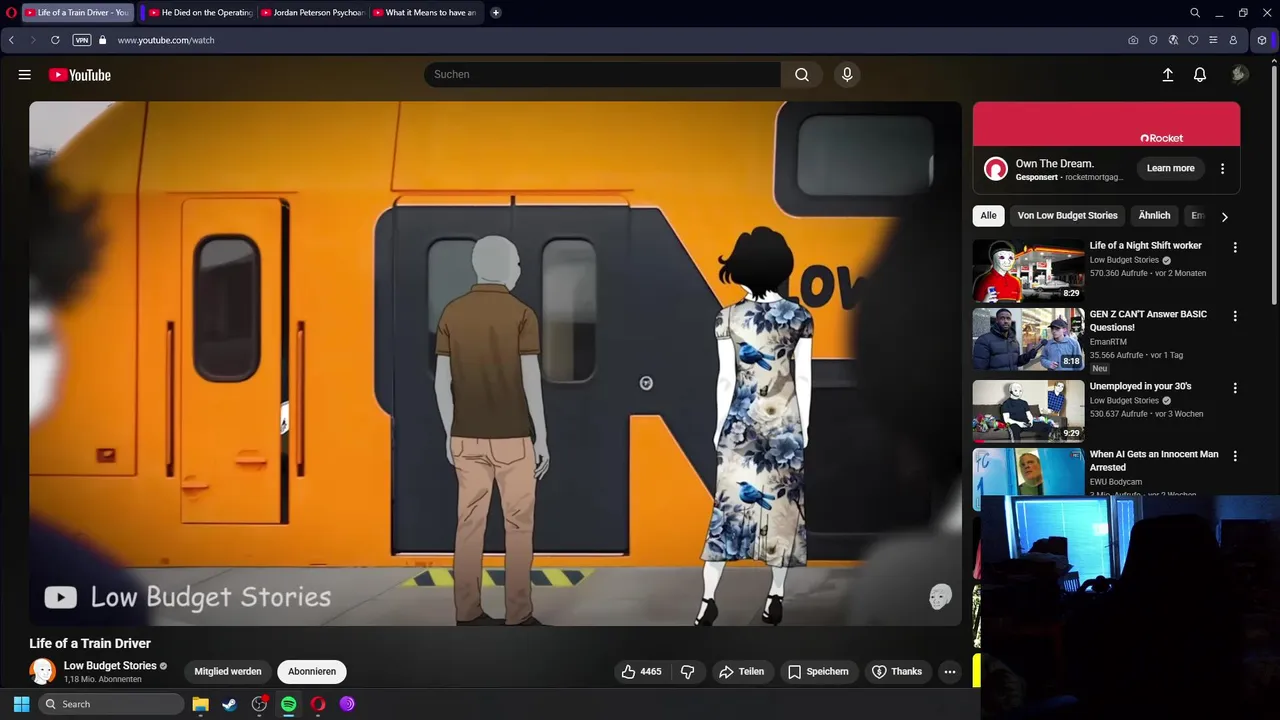Take a snapshot with browser camera icon
The image size is (1280, 720).
pyautogui.click(x=1133, y=40)
